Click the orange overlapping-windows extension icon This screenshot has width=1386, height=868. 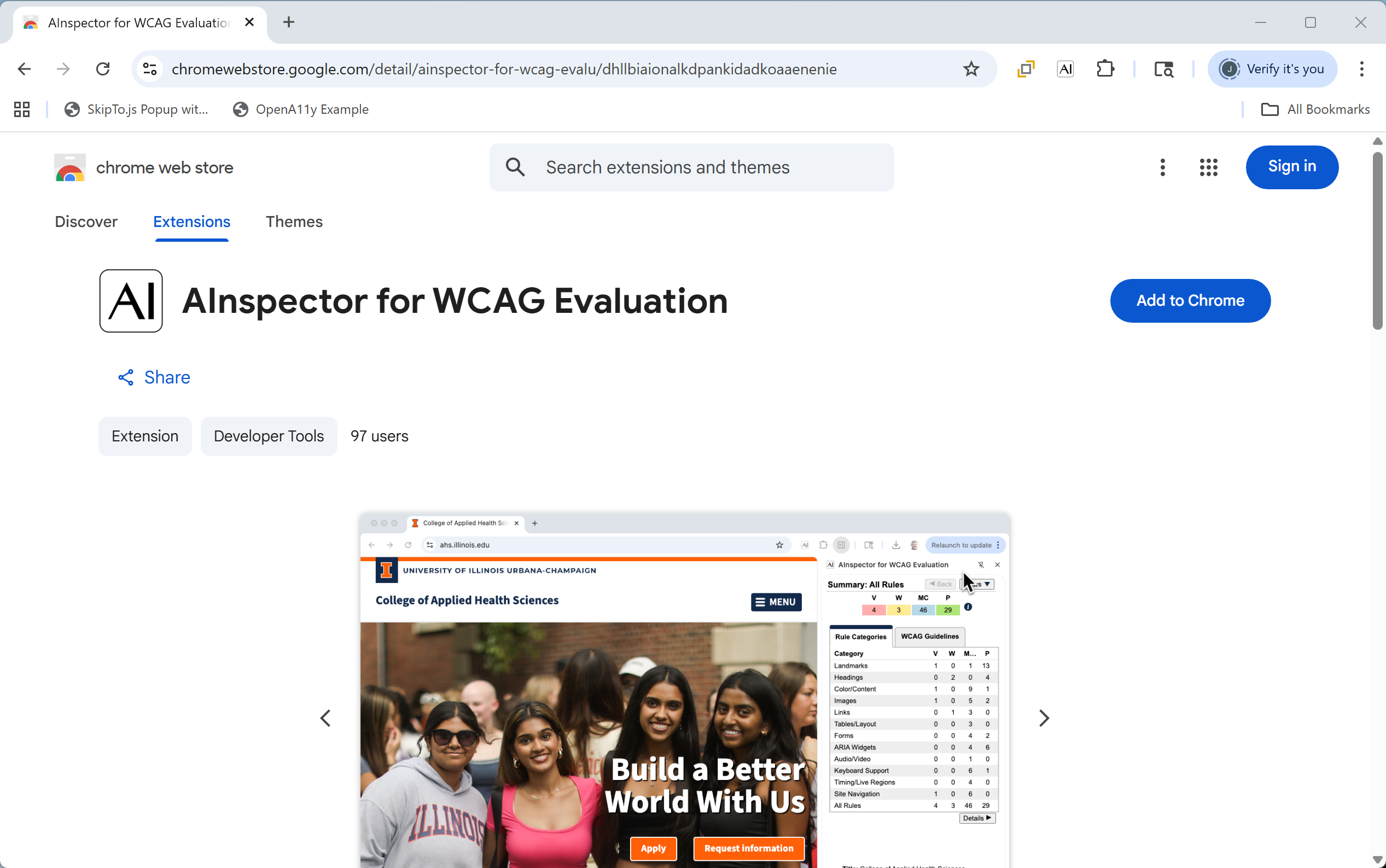coord(1026,69)
